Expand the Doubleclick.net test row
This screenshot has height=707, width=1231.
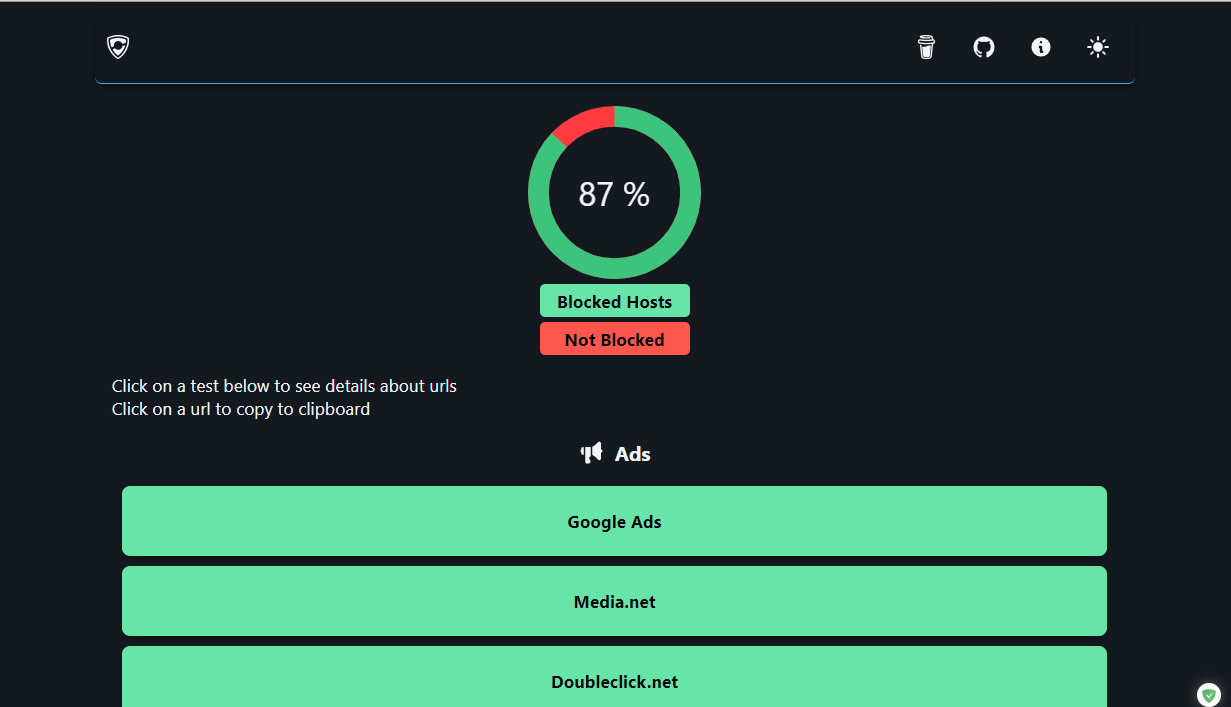614,677
